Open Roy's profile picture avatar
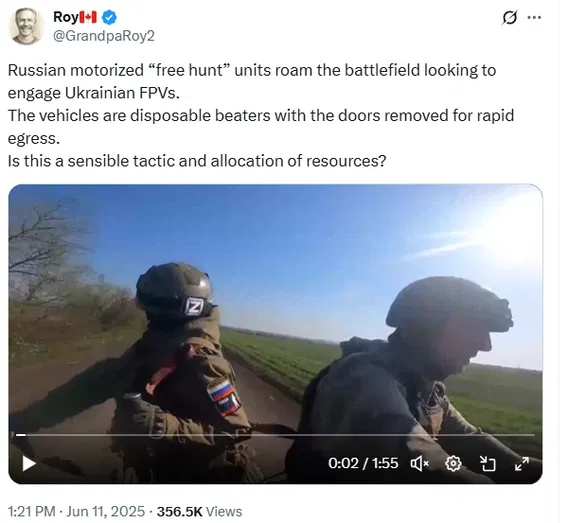 pos(26,26)
